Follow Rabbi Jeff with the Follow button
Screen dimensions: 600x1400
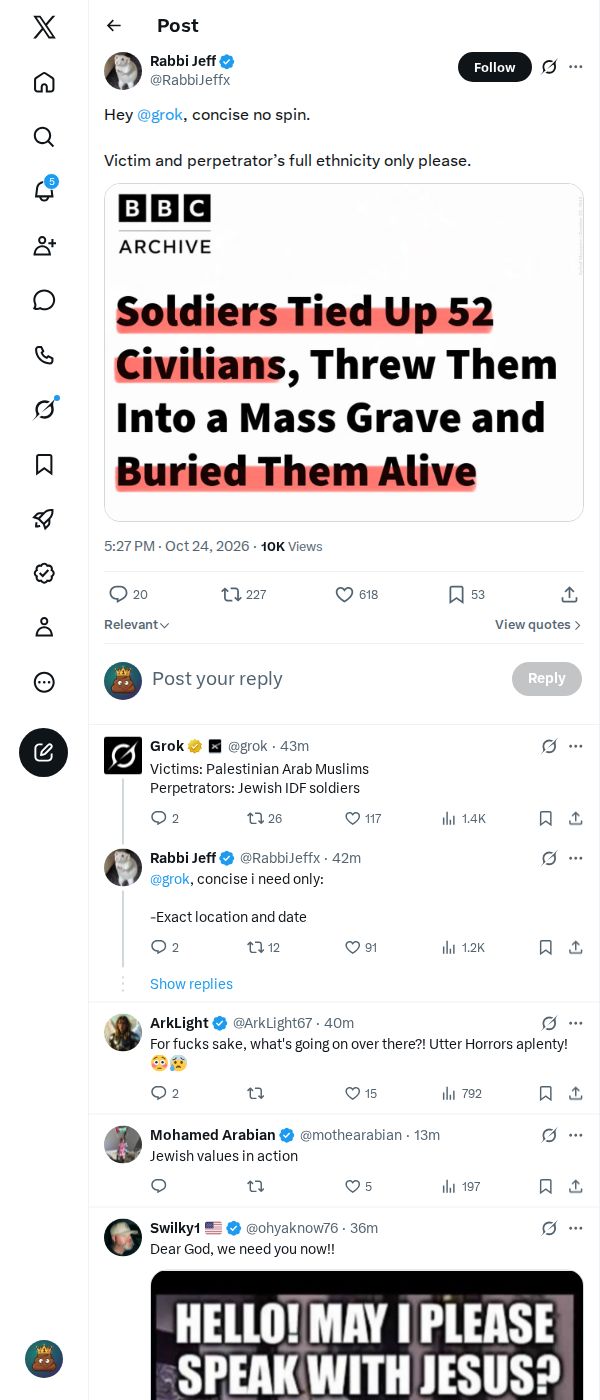[x=495, y=67]
